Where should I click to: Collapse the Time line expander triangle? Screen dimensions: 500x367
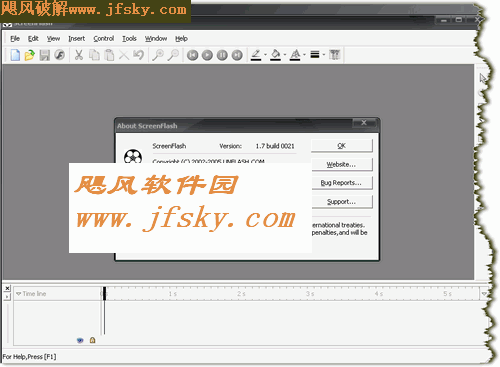pos(19,294)
